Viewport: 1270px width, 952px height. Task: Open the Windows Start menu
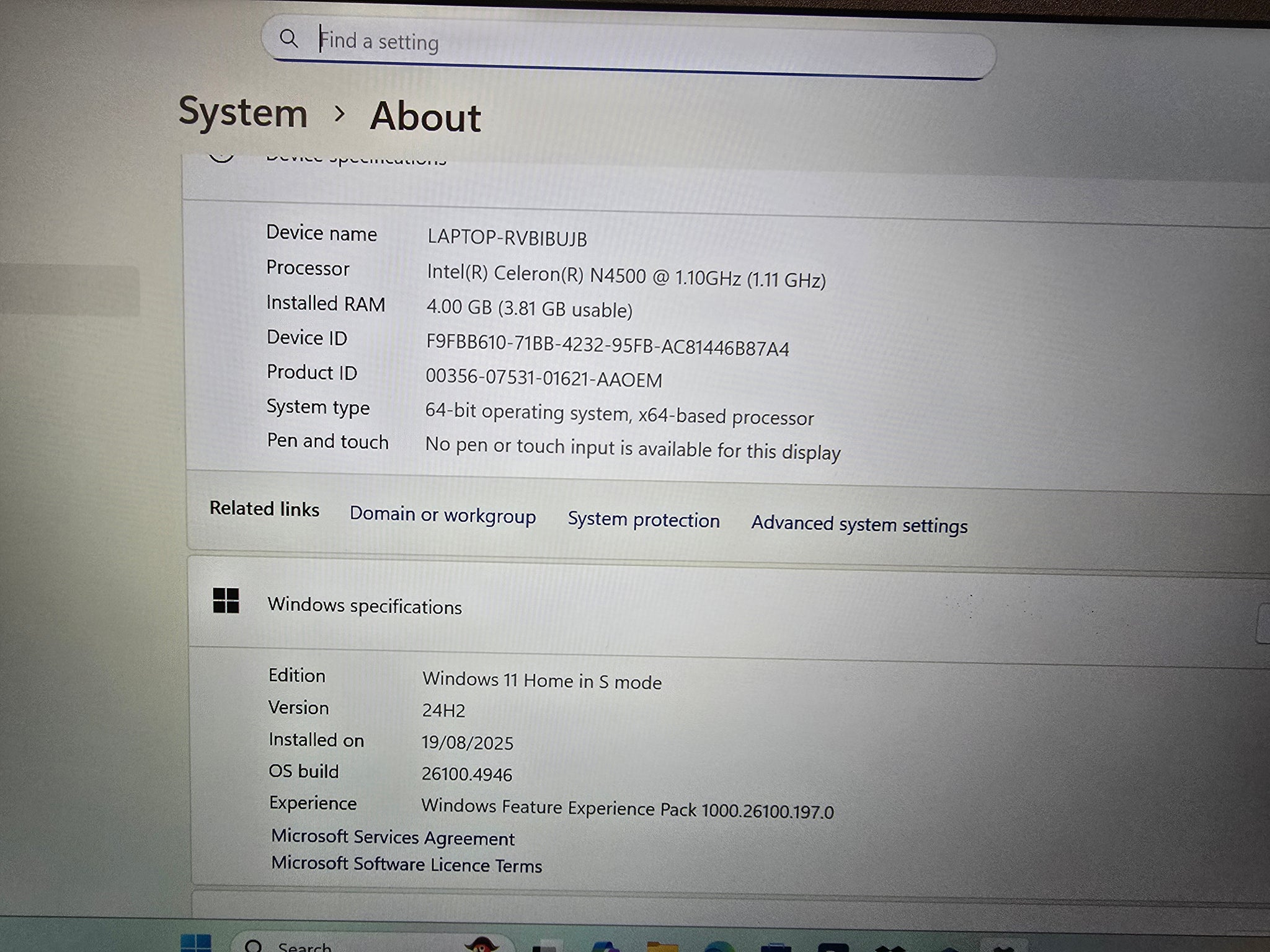click(196, 943)
